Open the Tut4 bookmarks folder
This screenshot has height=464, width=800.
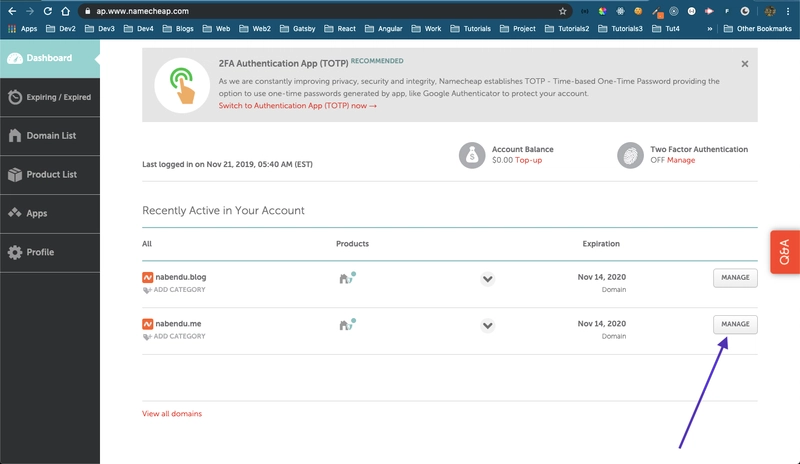pos(666,29)
